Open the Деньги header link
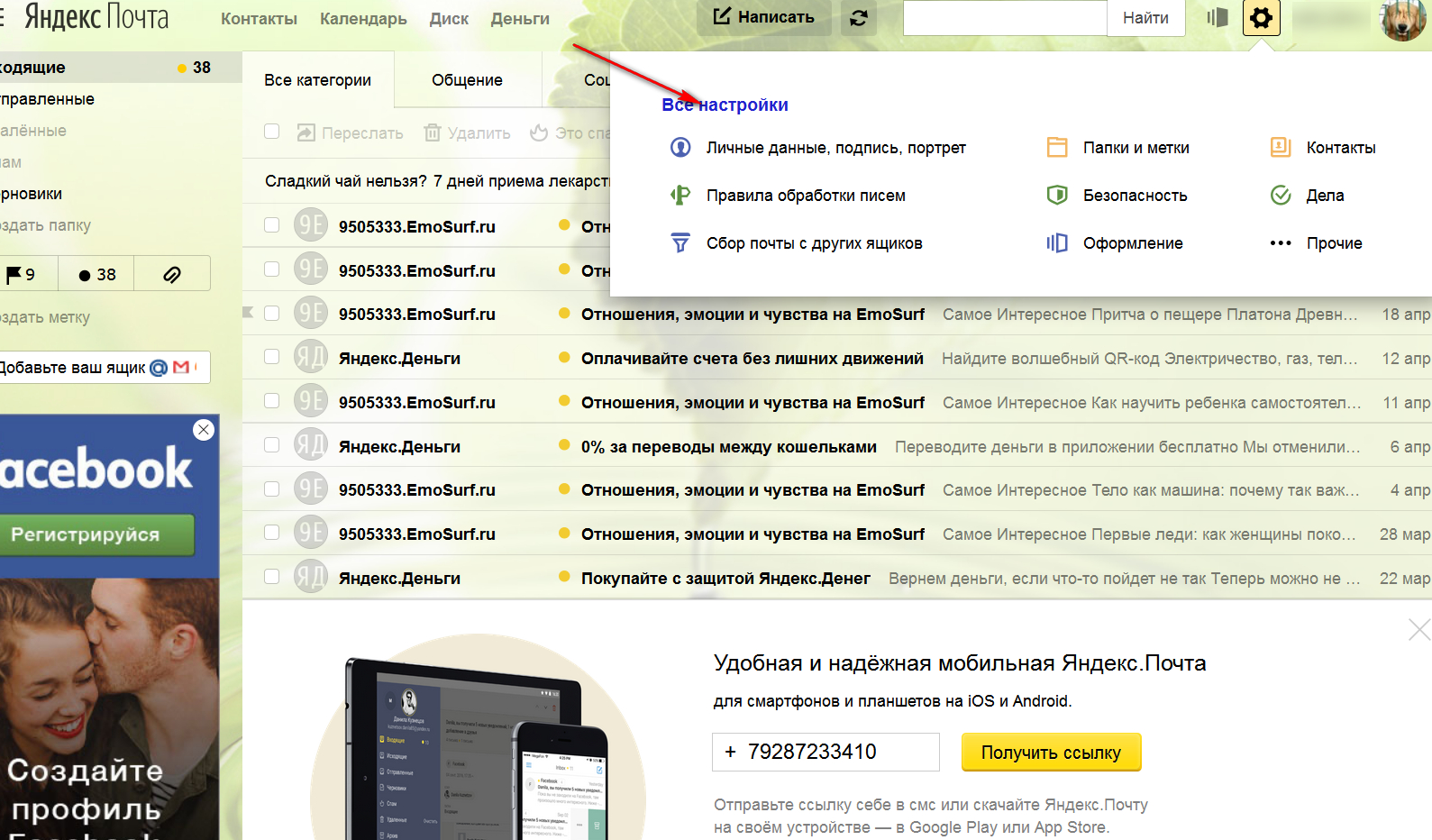This screenshot has height=840, width=1432. (520, 19)
